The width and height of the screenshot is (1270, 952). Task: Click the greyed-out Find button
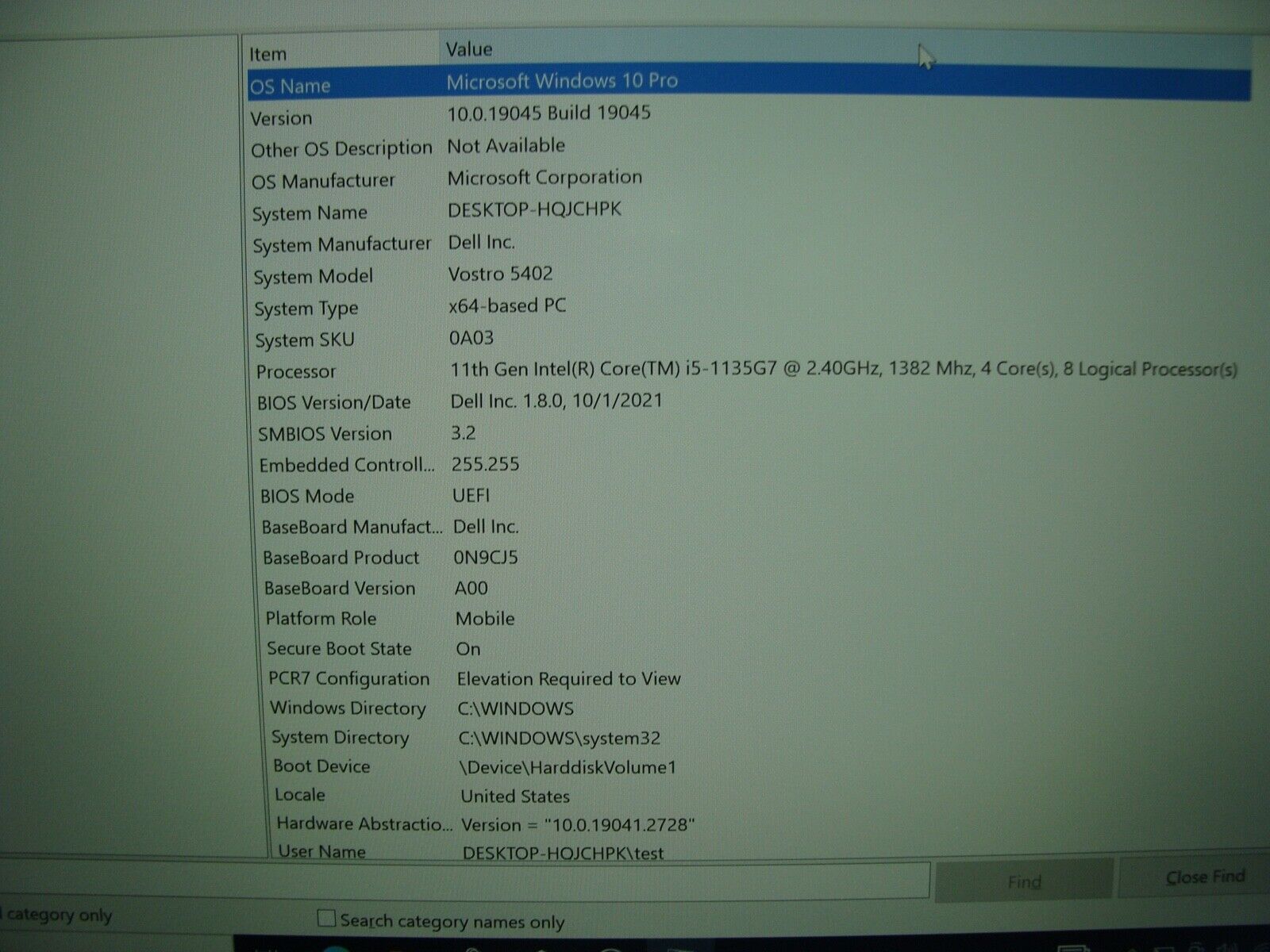(x=1023, y=881)
